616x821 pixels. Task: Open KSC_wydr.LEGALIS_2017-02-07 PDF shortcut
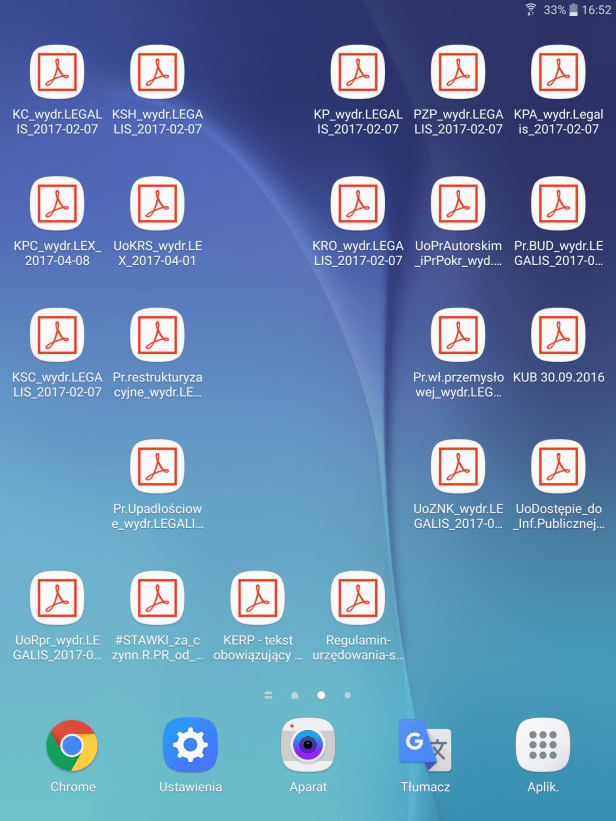[57, 335]
